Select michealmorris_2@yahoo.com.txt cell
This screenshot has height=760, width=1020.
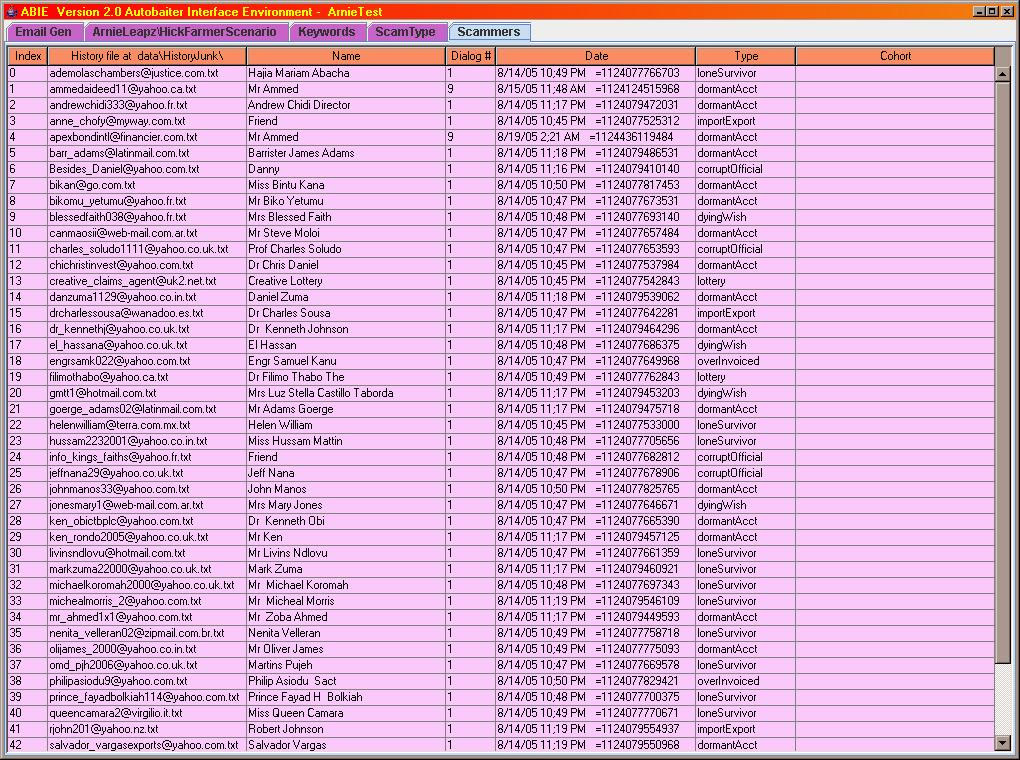[147, 601]
